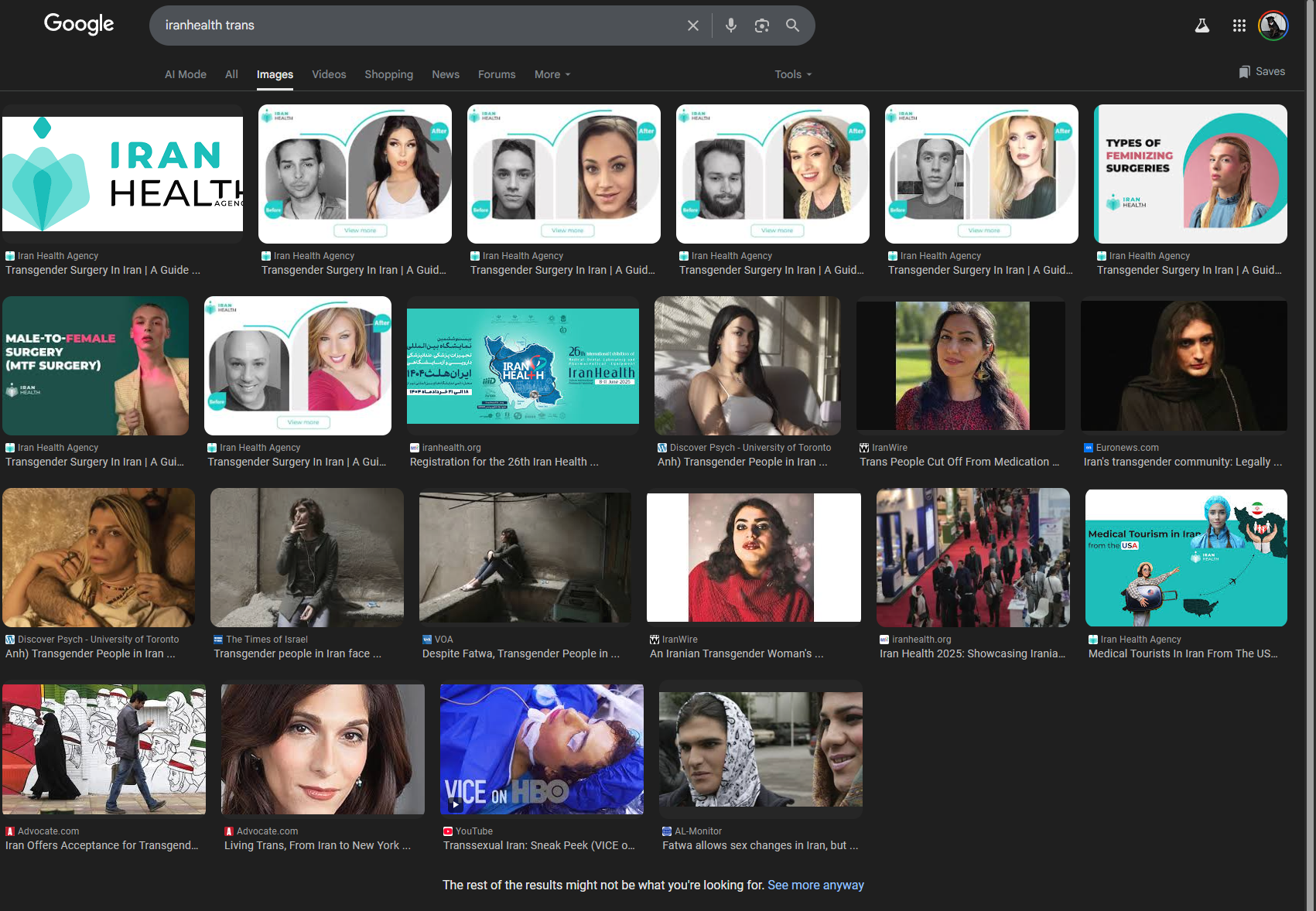Open 'Medical Tourists In Iran From The US' link
The width and height of the screenshot is (1316, 911).
click(x=1183, y=653)
